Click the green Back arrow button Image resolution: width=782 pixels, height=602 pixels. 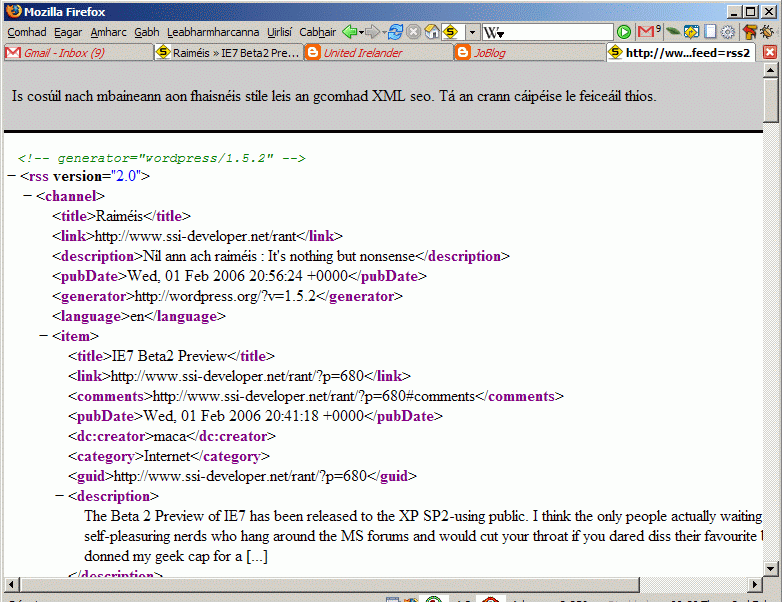pos(350,32)
